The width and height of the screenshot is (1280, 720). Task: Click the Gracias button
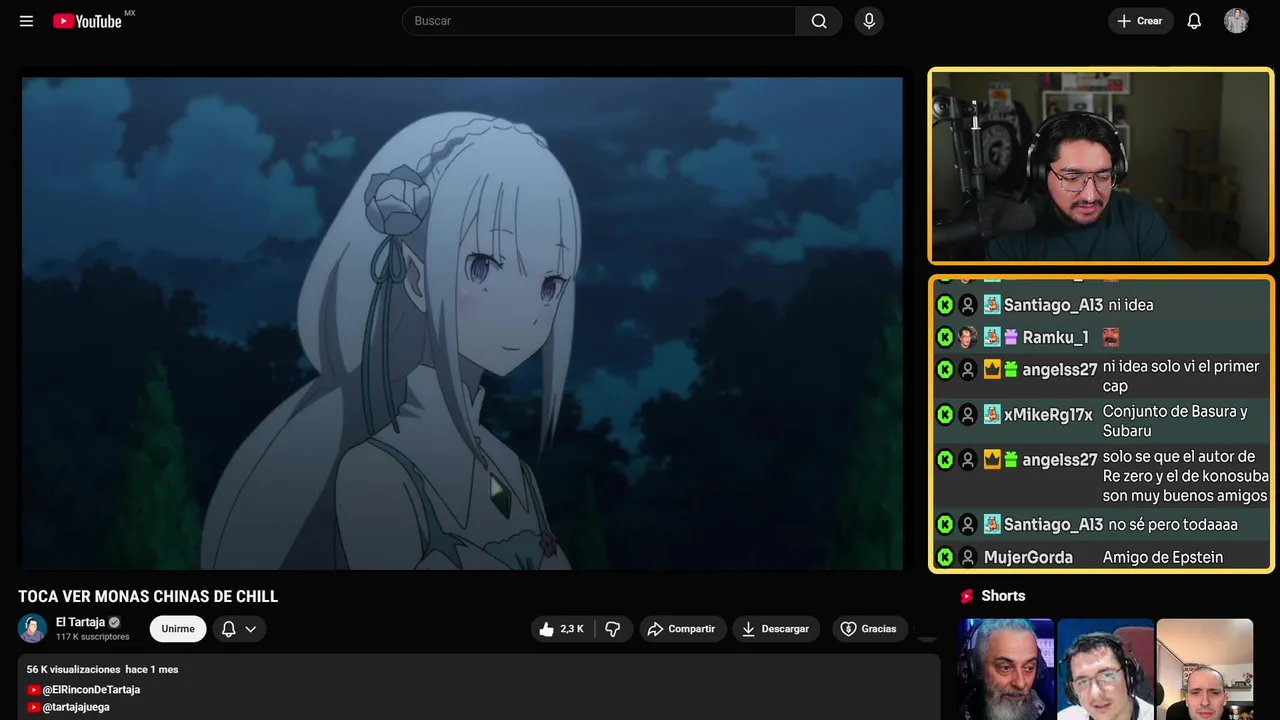click(869, 629)
